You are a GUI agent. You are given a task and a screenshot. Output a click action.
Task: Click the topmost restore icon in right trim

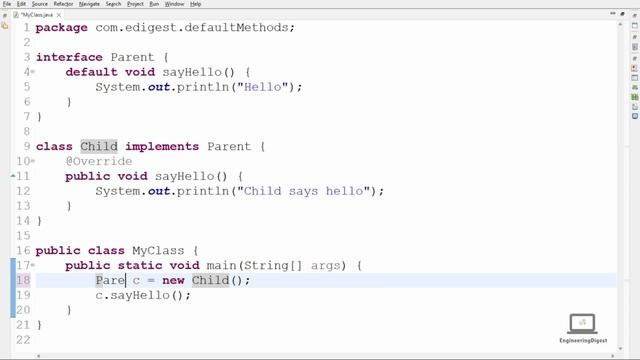coord(635,16)
